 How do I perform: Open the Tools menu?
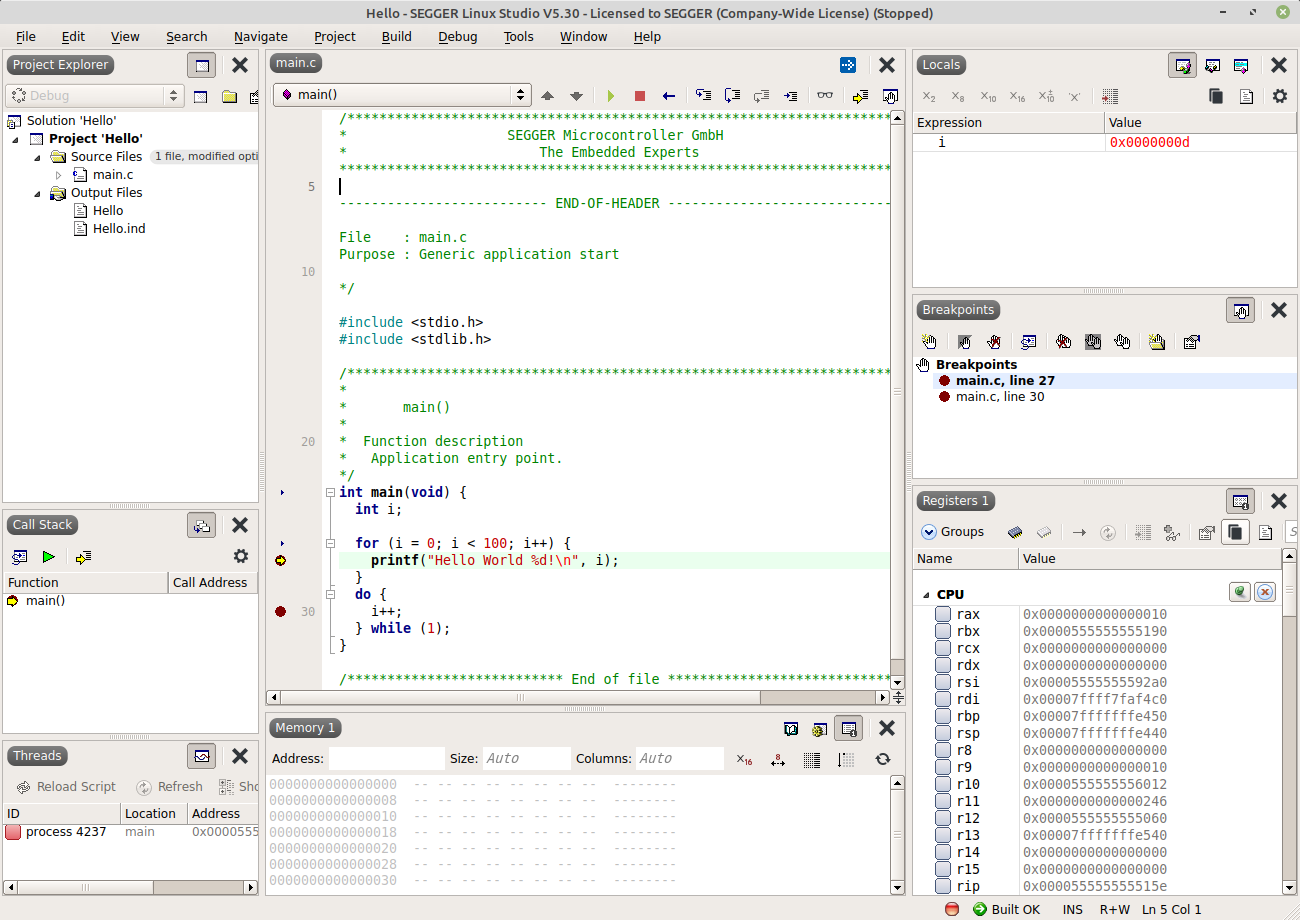[x=518, y=36]
